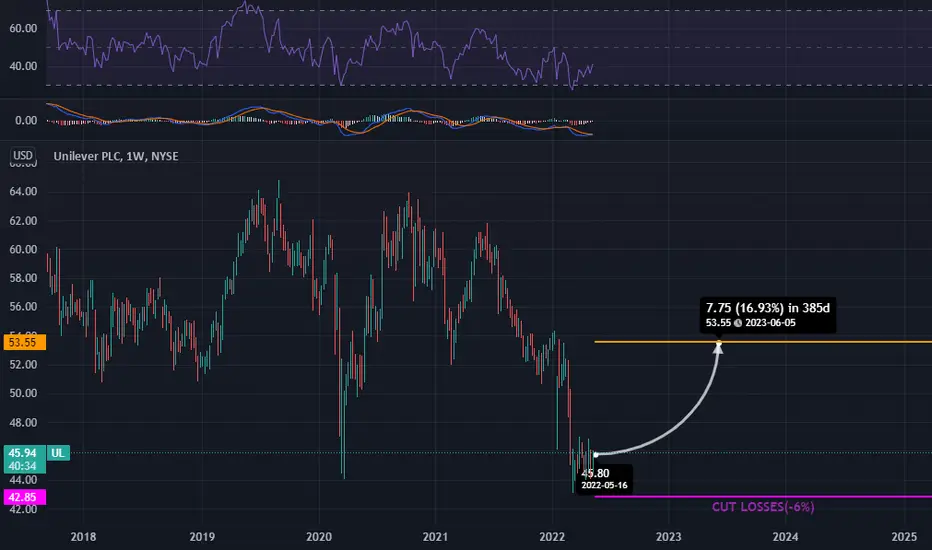Click the 45.94 current price label
The width and height of the screenshot is (932, 550).
tap(24, 453)
